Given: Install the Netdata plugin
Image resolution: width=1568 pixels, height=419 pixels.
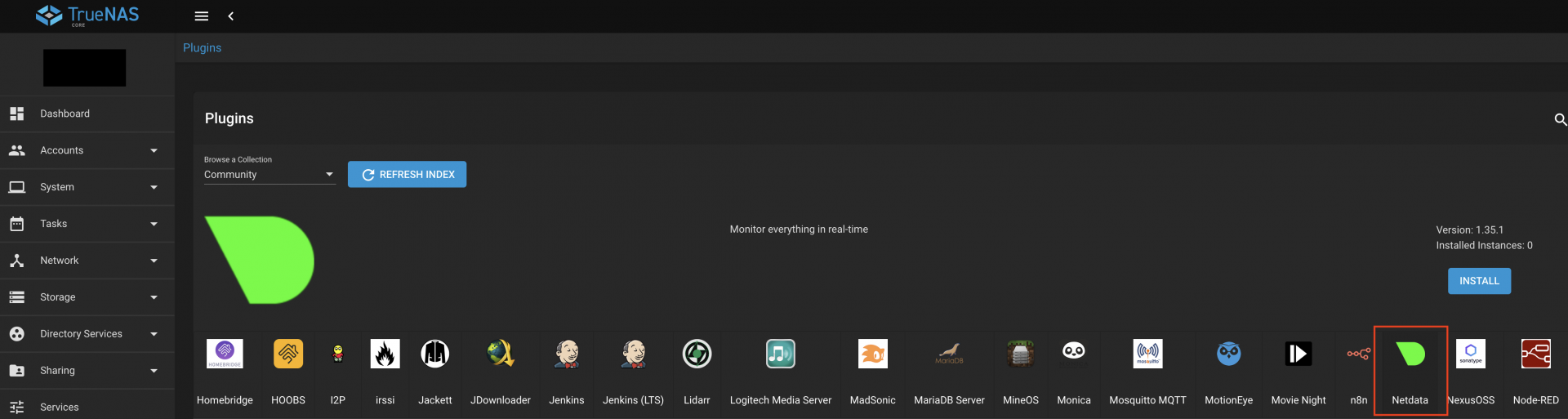Looking at the screenshot, I should pos(1479,281).
